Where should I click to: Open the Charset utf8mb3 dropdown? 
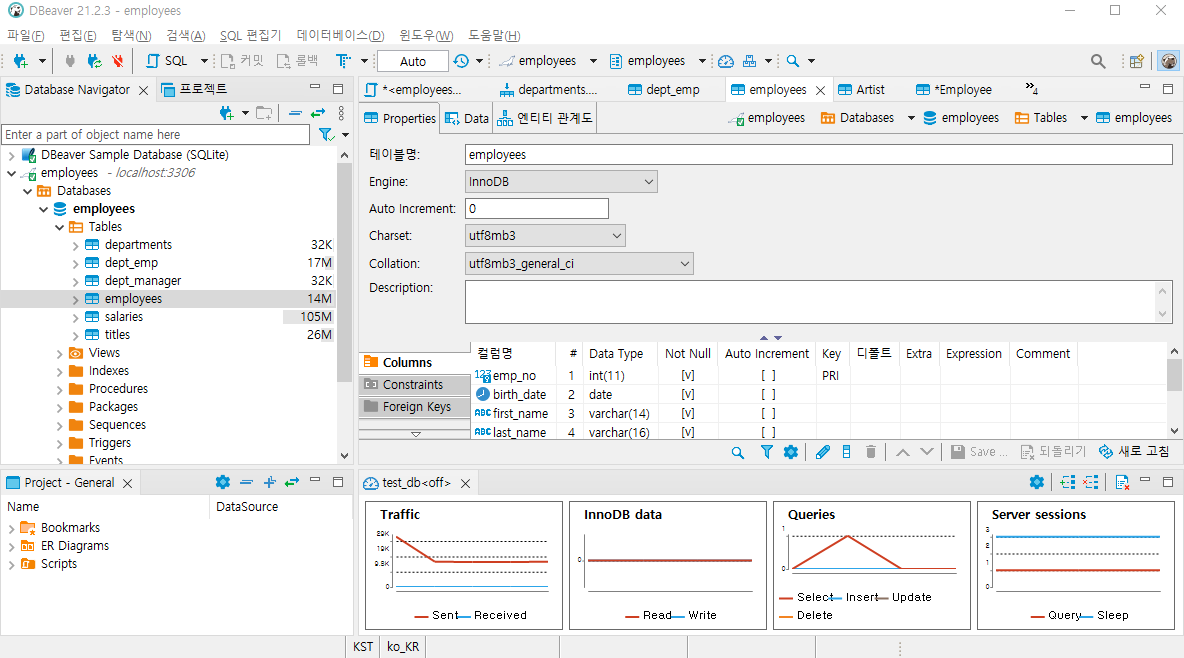click(x=545, y=236)
